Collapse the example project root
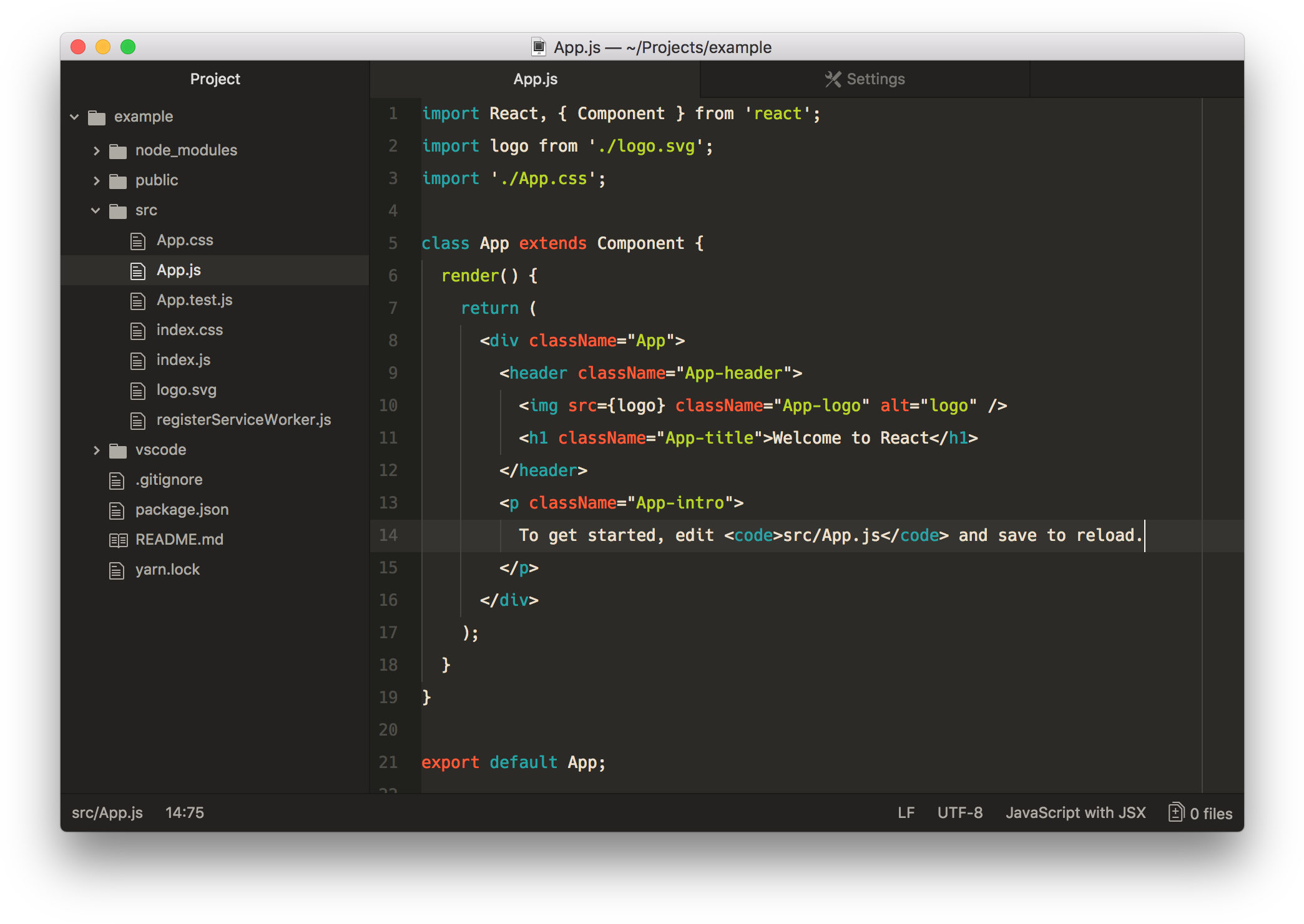Viewport: 1304px width, 924px height. click(75, 117)
